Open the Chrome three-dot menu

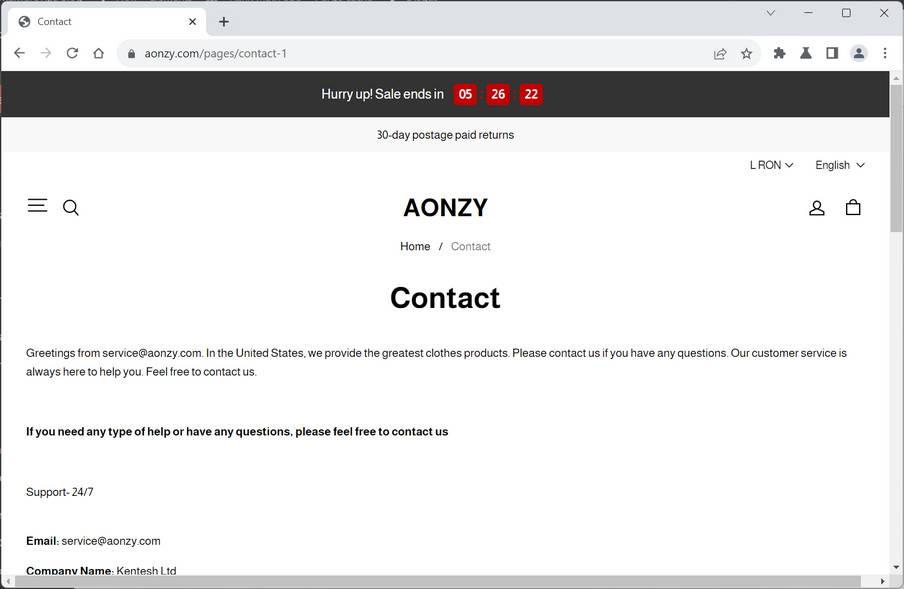(885, 54)
